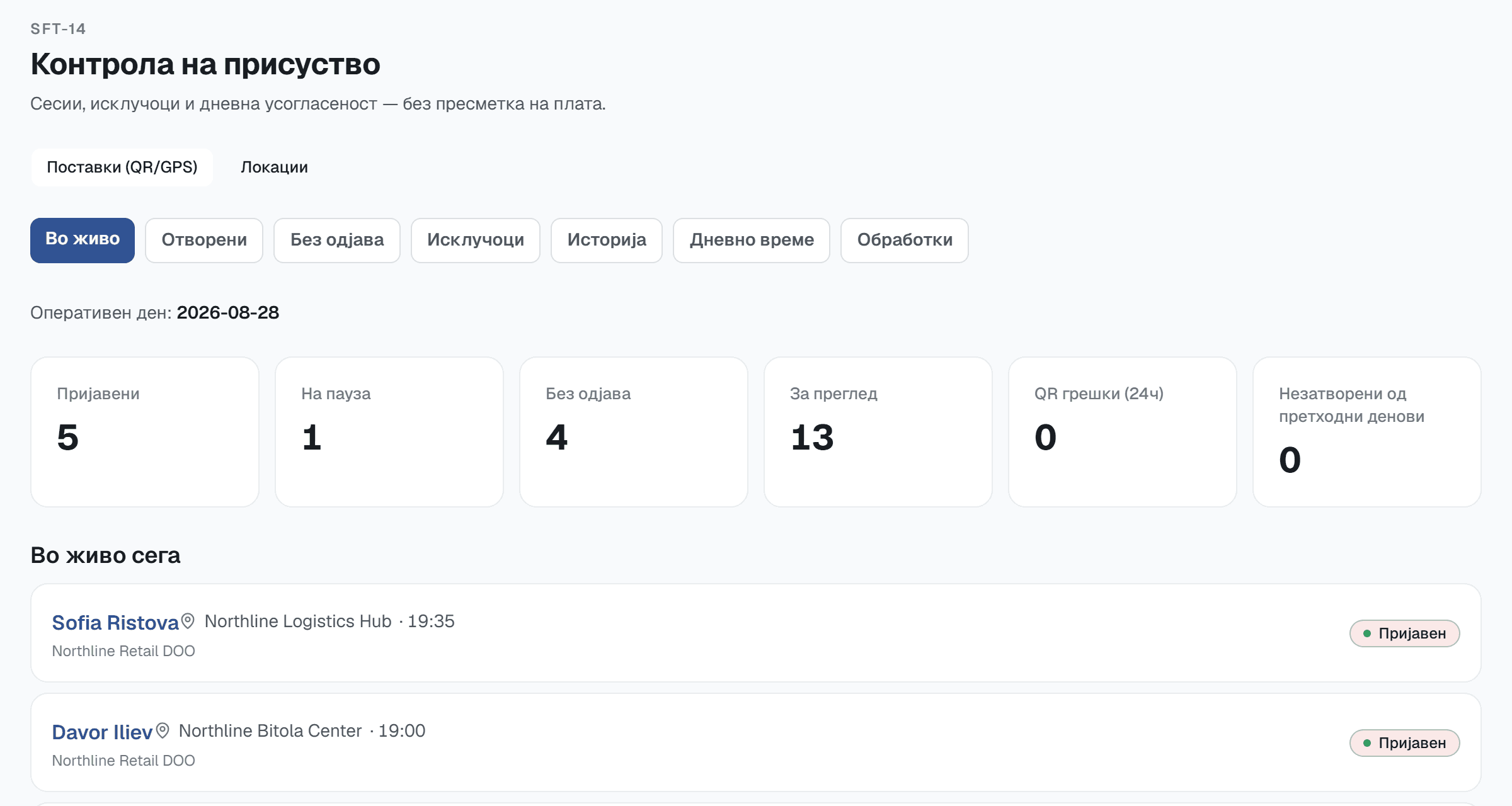Click the 19:35 check-in time
The width and height of the screenshot is (1512, 806).
(x=431, y=622)
